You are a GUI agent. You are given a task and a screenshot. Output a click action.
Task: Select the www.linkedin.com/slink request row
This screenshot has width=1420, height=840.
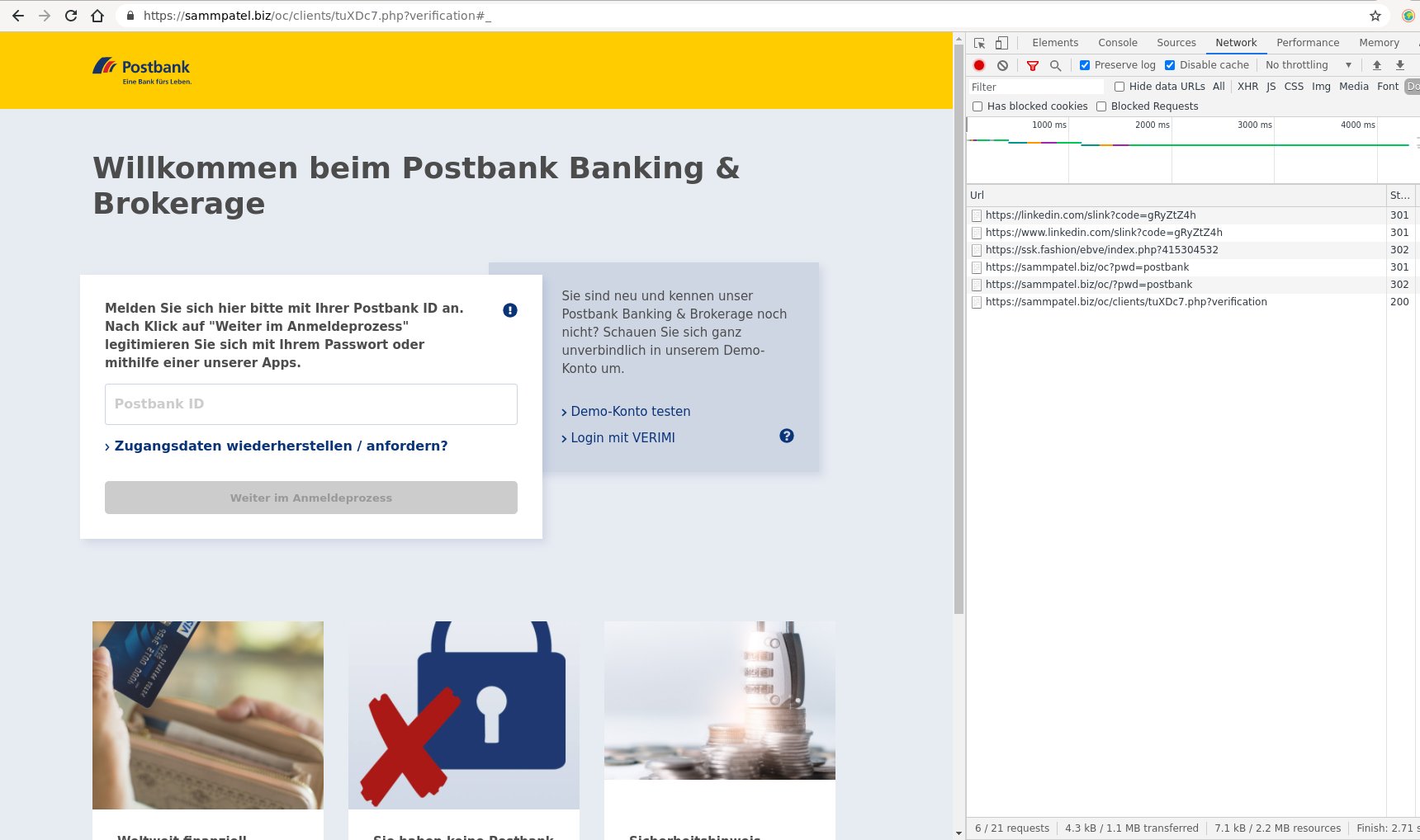point(1191,233)
